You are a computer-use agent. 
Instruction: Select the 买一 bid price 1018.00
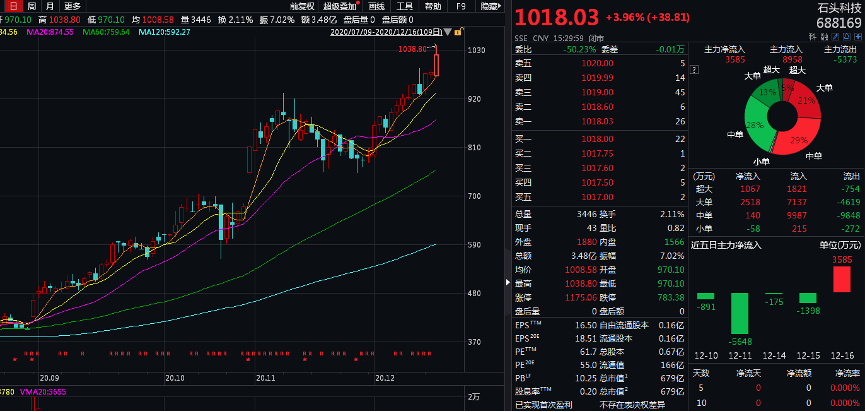[597, 139]
